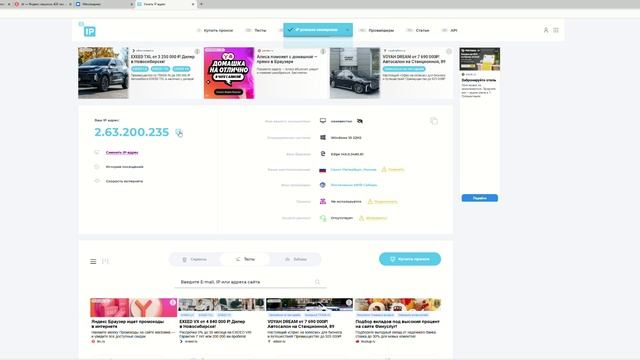Click the 2IP site logo
Image resolution: width=640 pixels, height=360 pixels.
point(87,30)
